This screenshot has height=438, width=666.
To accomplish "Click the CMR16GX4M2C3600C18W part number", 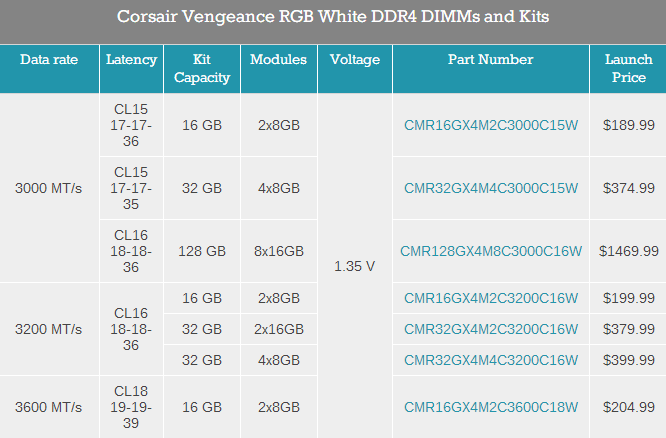I will [x=491, y=407].
